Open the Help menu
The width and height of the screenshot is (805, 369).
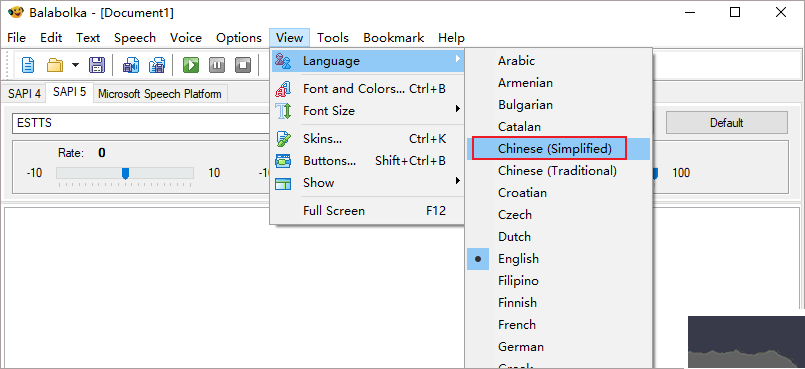pyautogui.click(x=451, y=37)
